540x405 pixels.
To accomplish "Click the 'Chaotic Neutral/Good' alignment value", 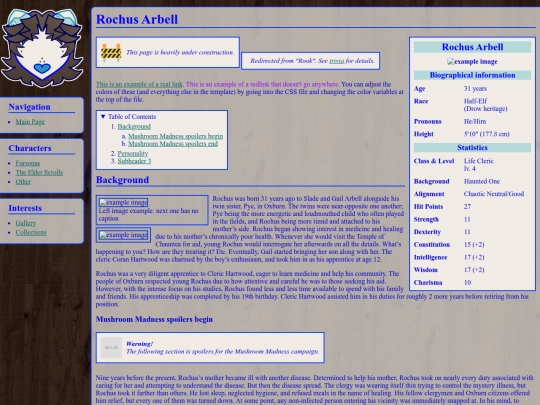I will click(x=494, y=194).
